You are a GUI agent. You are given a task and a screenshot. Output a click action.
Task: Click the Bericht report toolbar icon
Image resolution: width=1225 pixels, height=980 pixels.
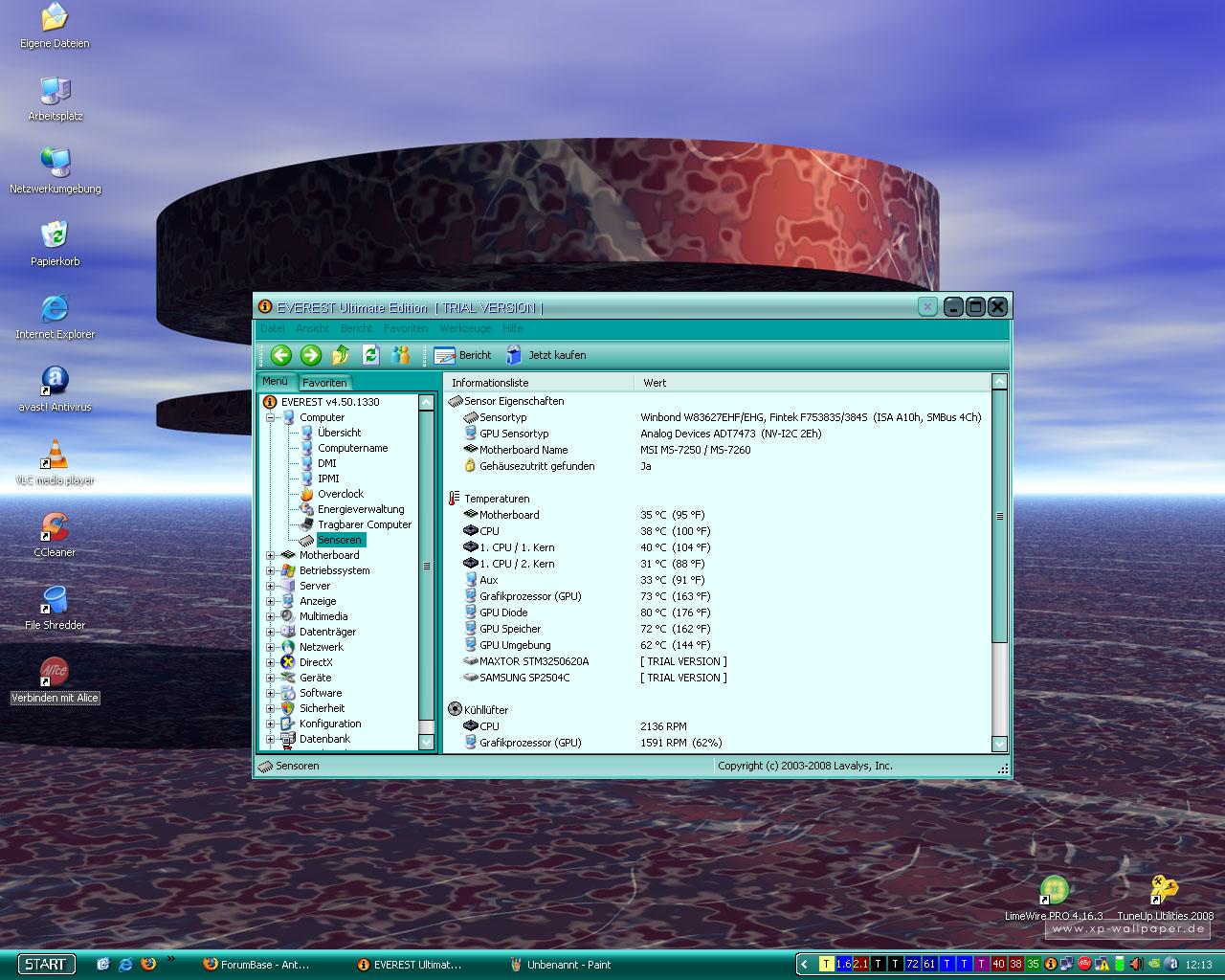click(x=444, y=355)
